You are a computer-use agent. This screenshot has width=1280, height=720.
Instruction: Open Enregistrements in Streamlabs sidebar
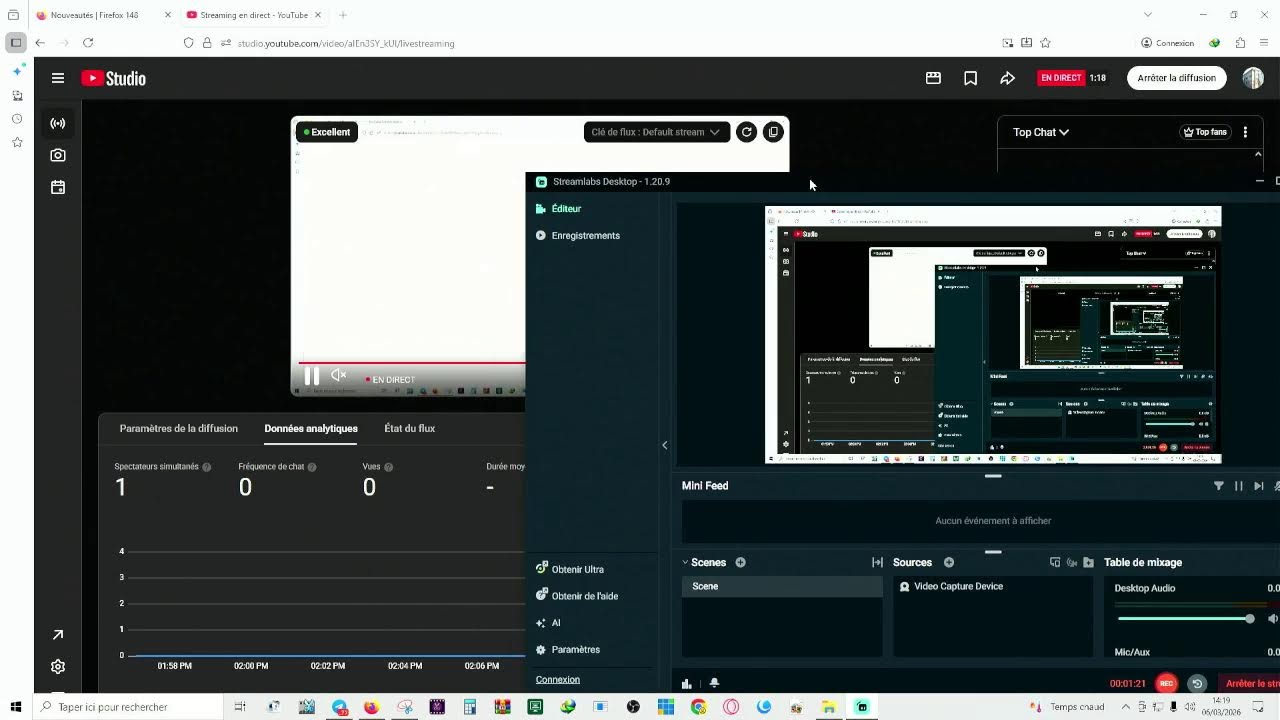(577, 236)
